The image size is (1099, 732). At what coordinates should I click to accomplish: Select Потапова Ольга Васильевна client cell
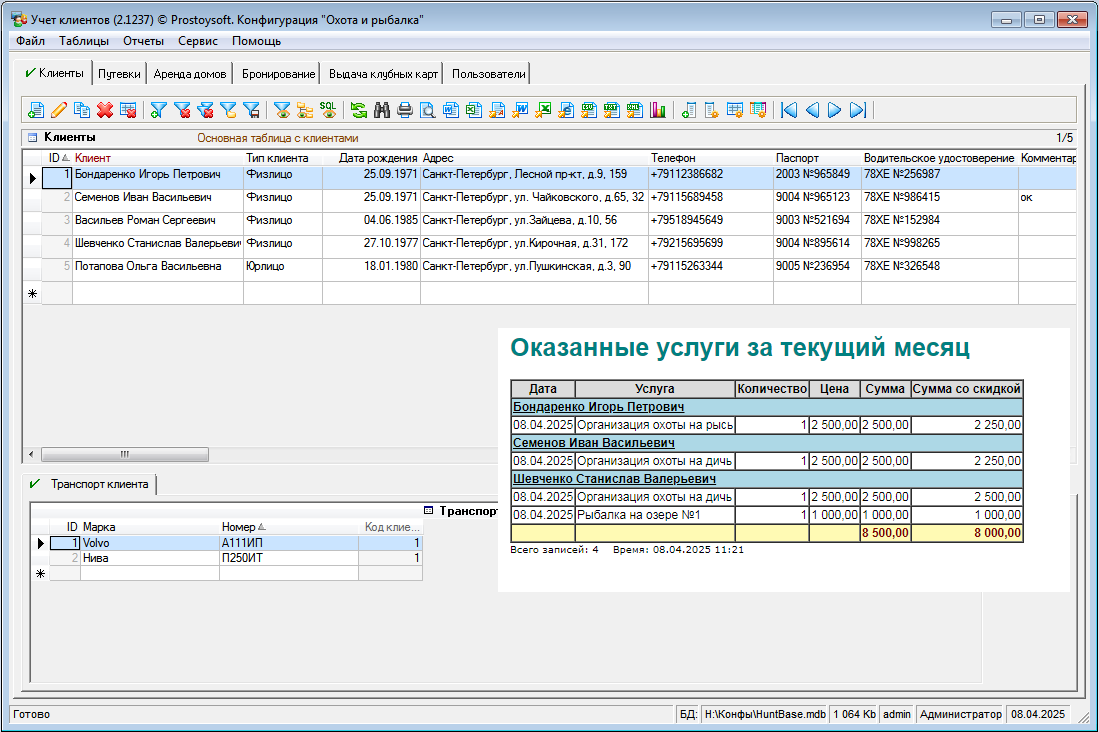coord(148,267)
